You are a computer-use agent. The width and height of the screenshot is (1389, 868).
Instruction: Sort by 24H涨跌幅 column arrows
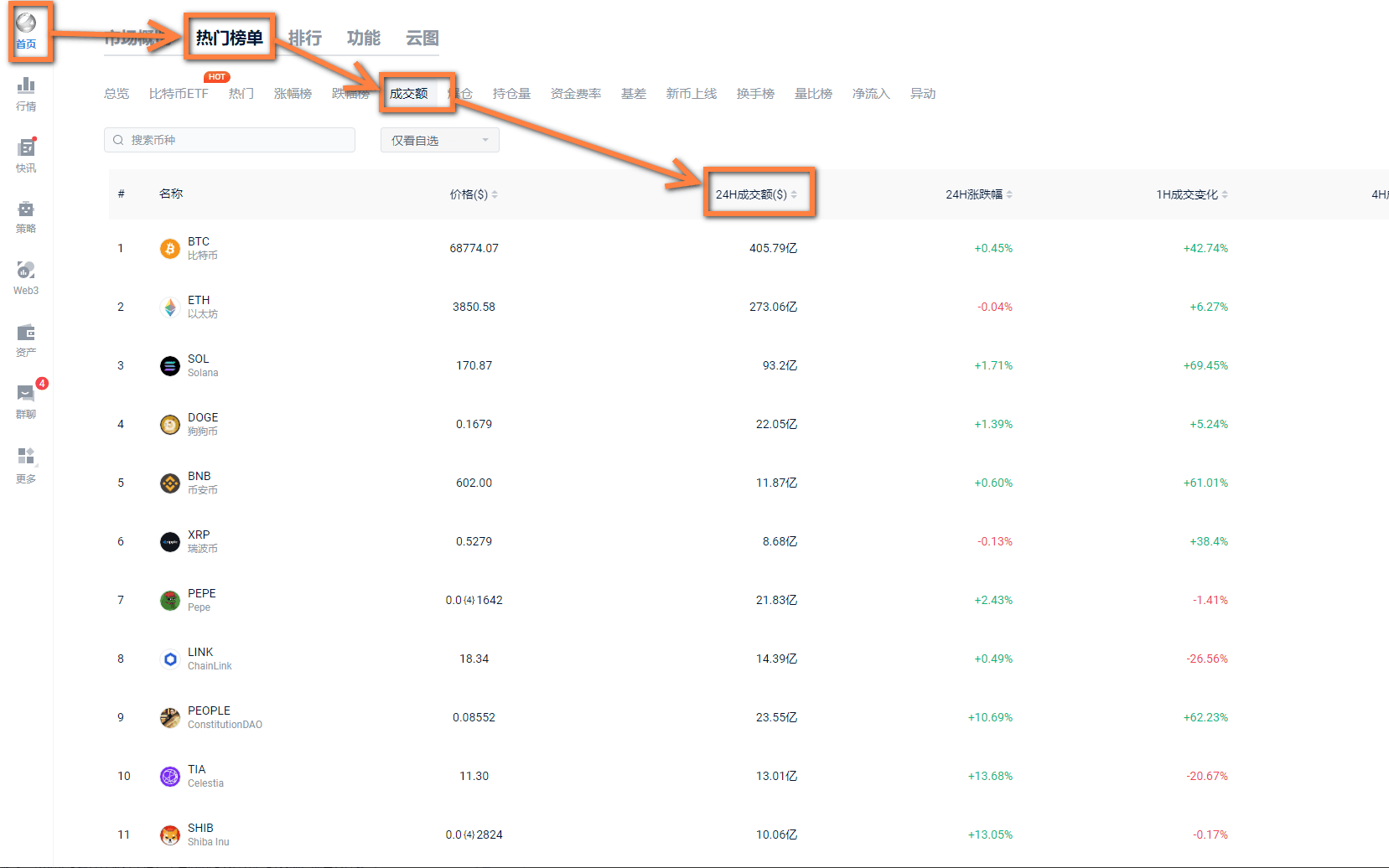1009,194
